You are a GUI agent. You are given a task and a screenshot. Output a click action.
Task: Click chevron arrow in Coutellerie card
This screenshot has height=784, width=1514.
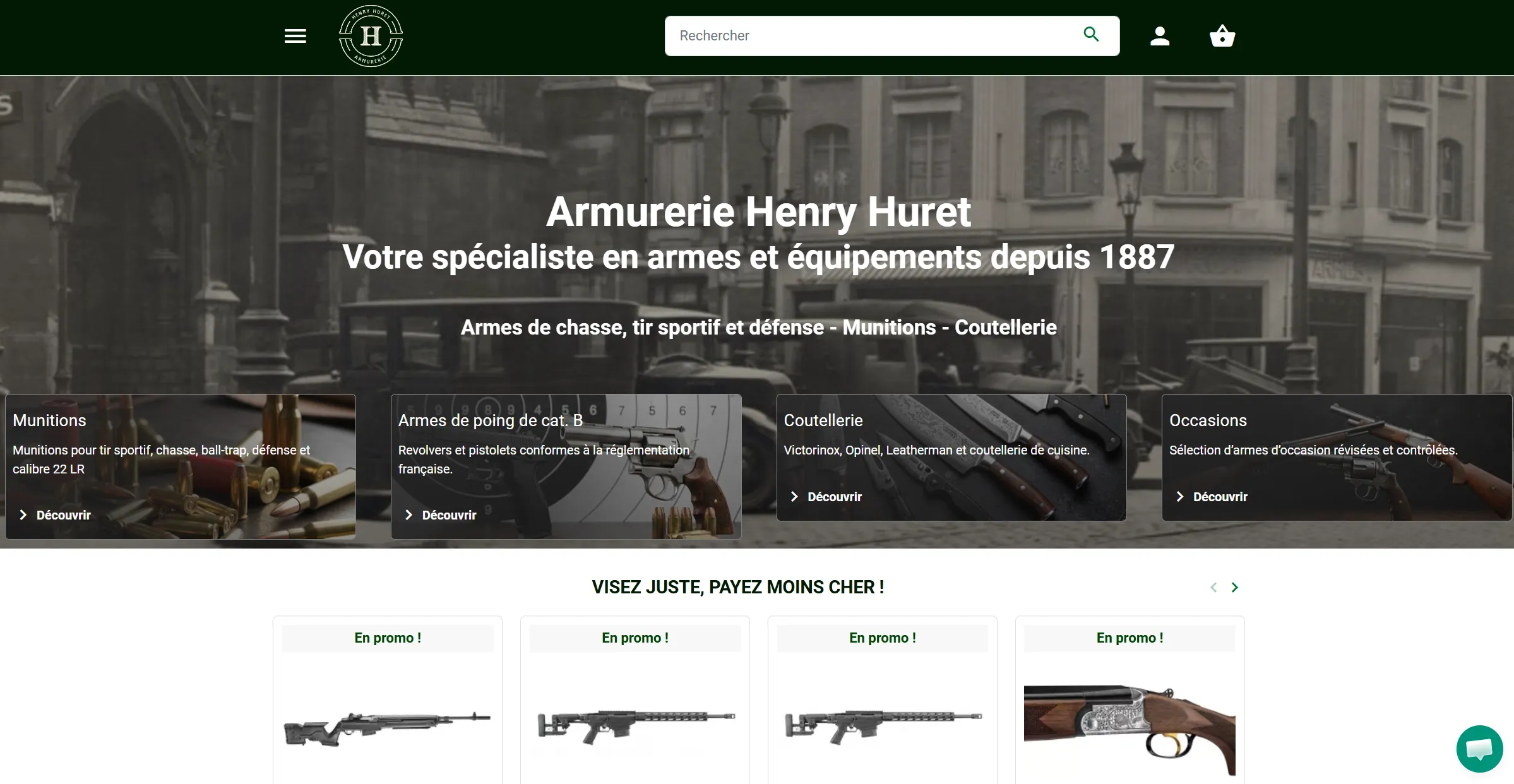(x=795, y=497)
